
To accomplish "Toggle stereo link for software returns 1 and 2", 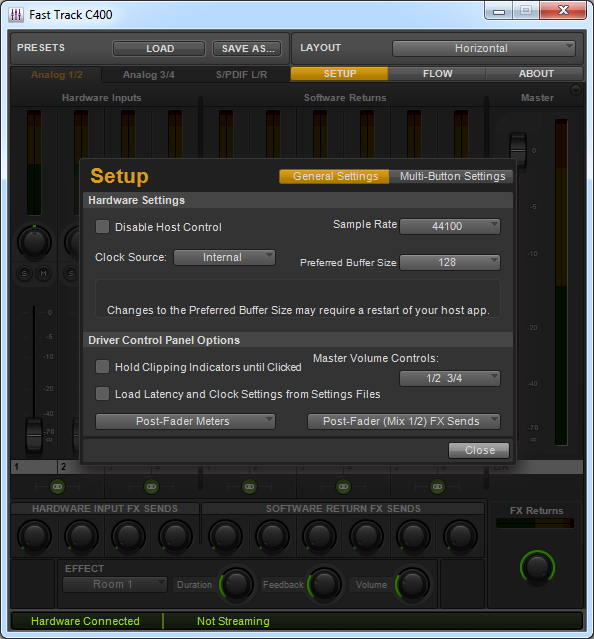I will (x=249, y=487).
